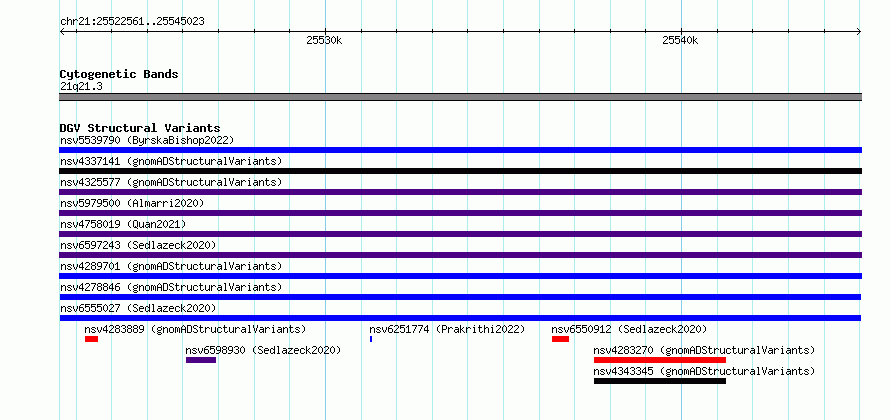890x420 pixels.
Task: Open the nsv4283270 gnomADStructuralVariants label
Action: pyautogui.click(x=704, y=350)
